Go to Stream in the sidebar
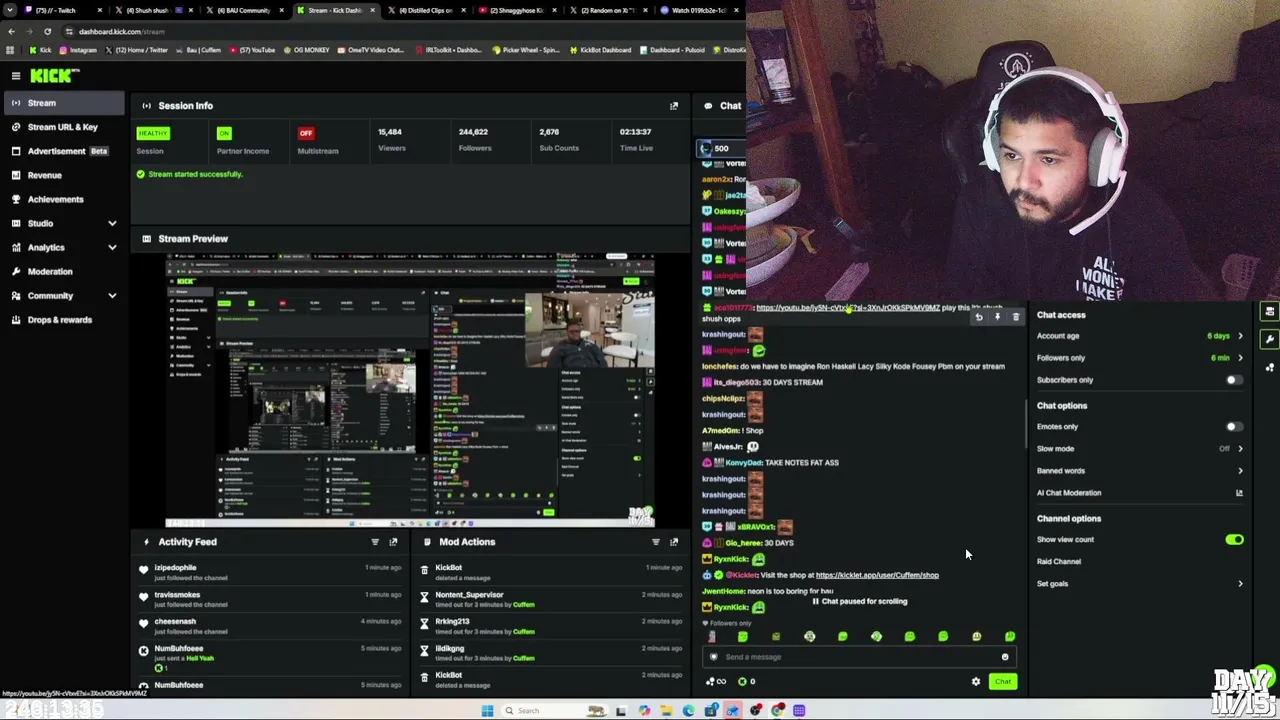This screenshot has height=720, width=1280. [64, 103]
